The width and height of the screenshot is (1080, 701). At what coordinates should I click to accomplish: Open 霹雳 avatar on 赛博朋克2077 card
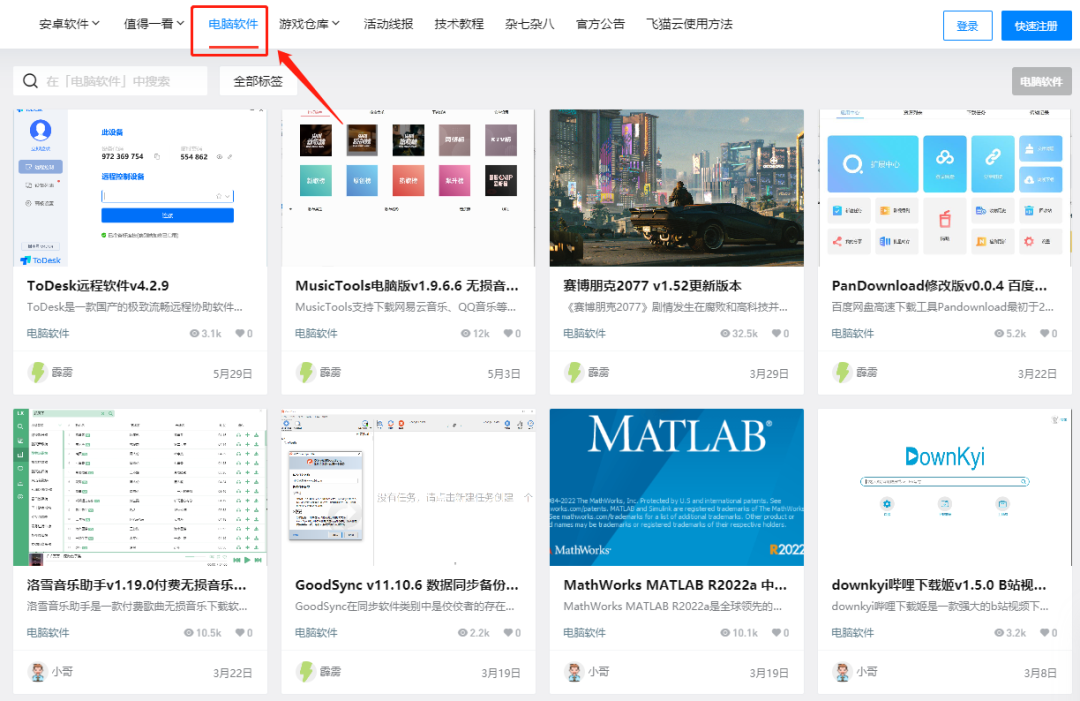[574, 373]
